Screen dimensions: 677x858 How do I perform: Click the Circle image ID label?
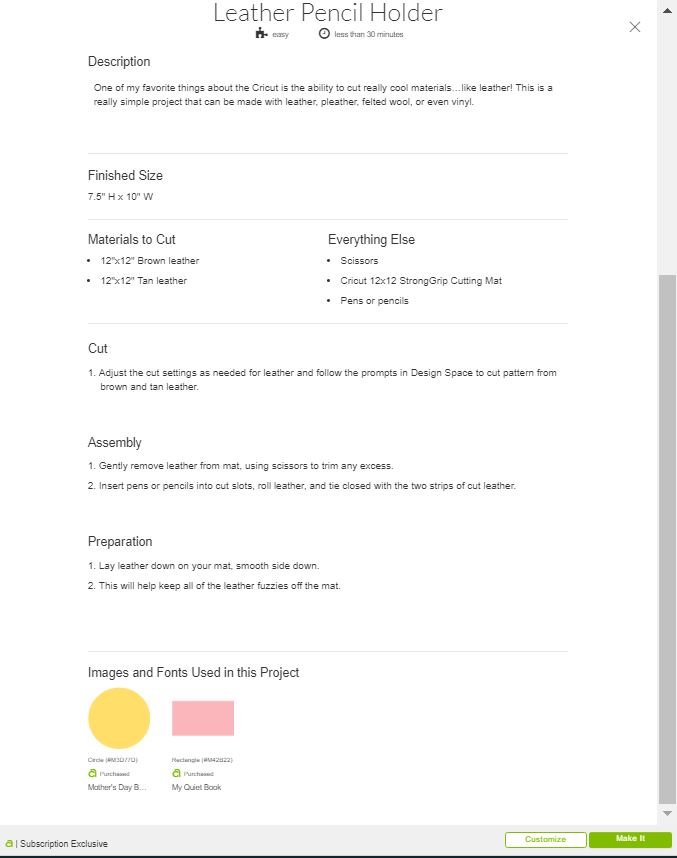tap(113, 760)
